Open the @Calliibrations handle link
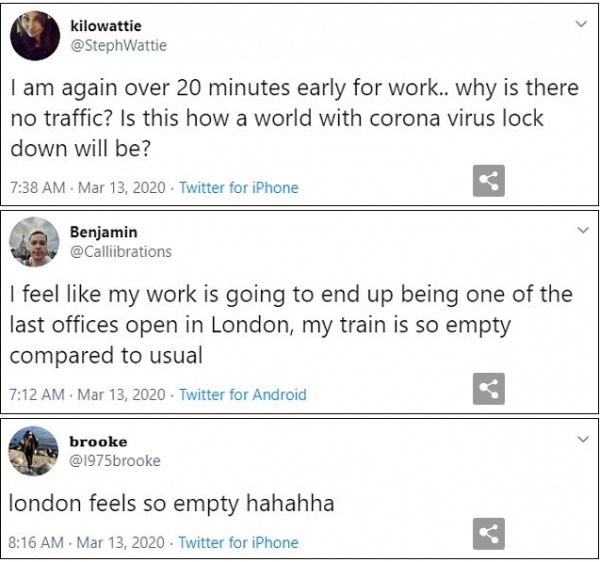600x562 pixels. coord(120,252)
